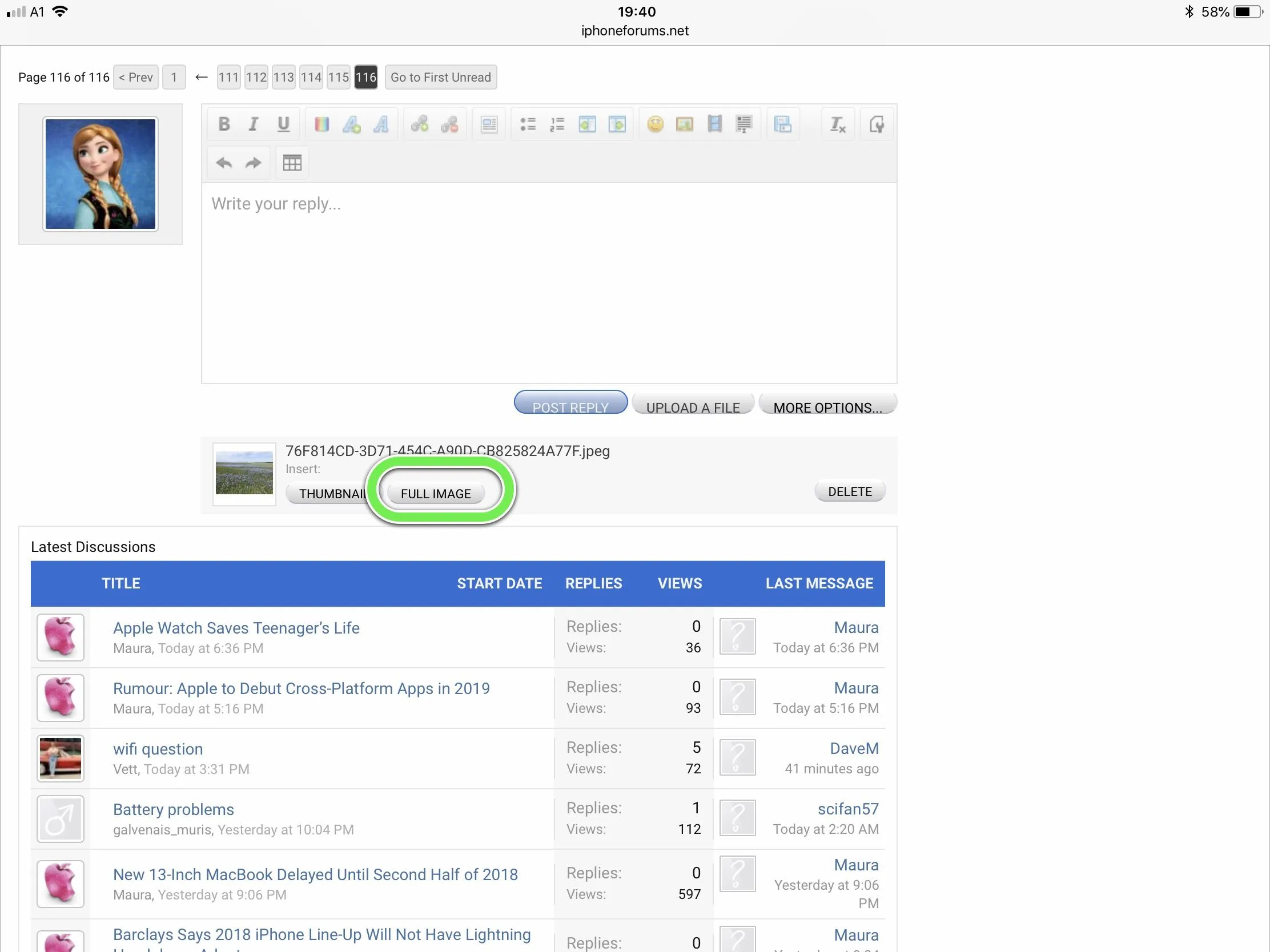1270x952 pixels.
Task: Toggle italic text style
Action: [x=253, y=124]
